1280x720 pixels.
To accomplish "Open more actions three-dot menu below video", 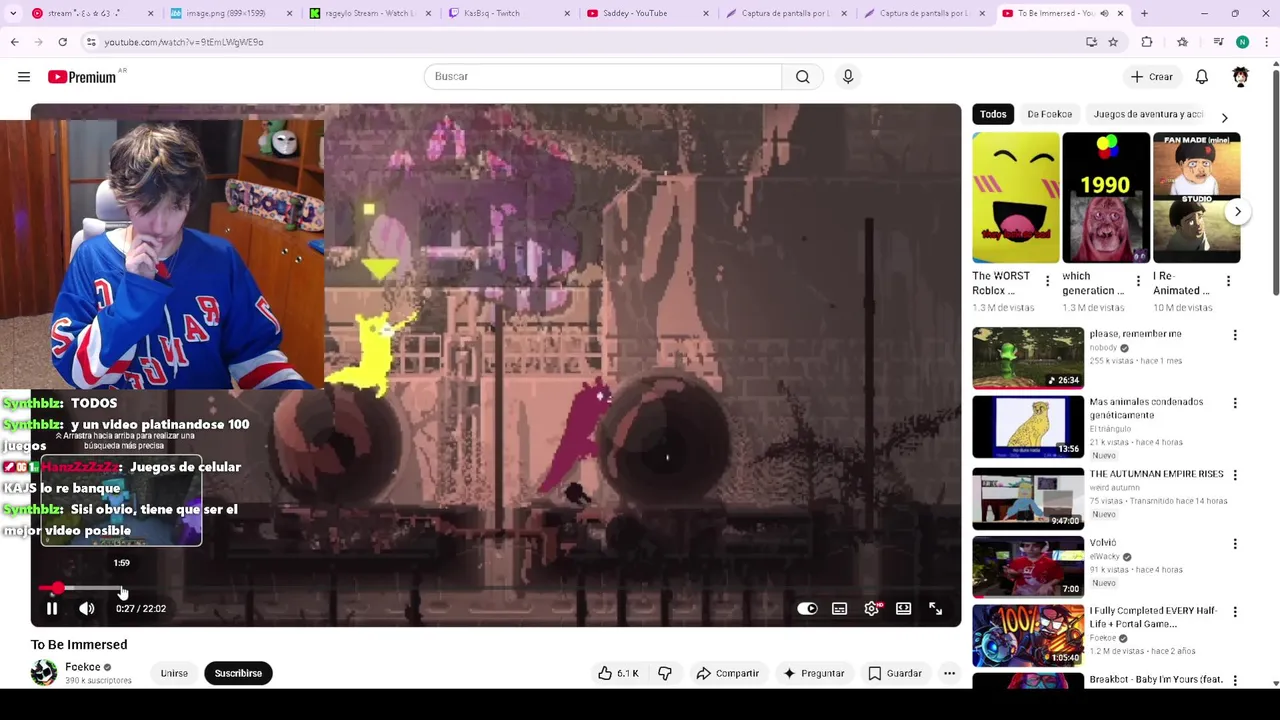I will coord(949,673).
